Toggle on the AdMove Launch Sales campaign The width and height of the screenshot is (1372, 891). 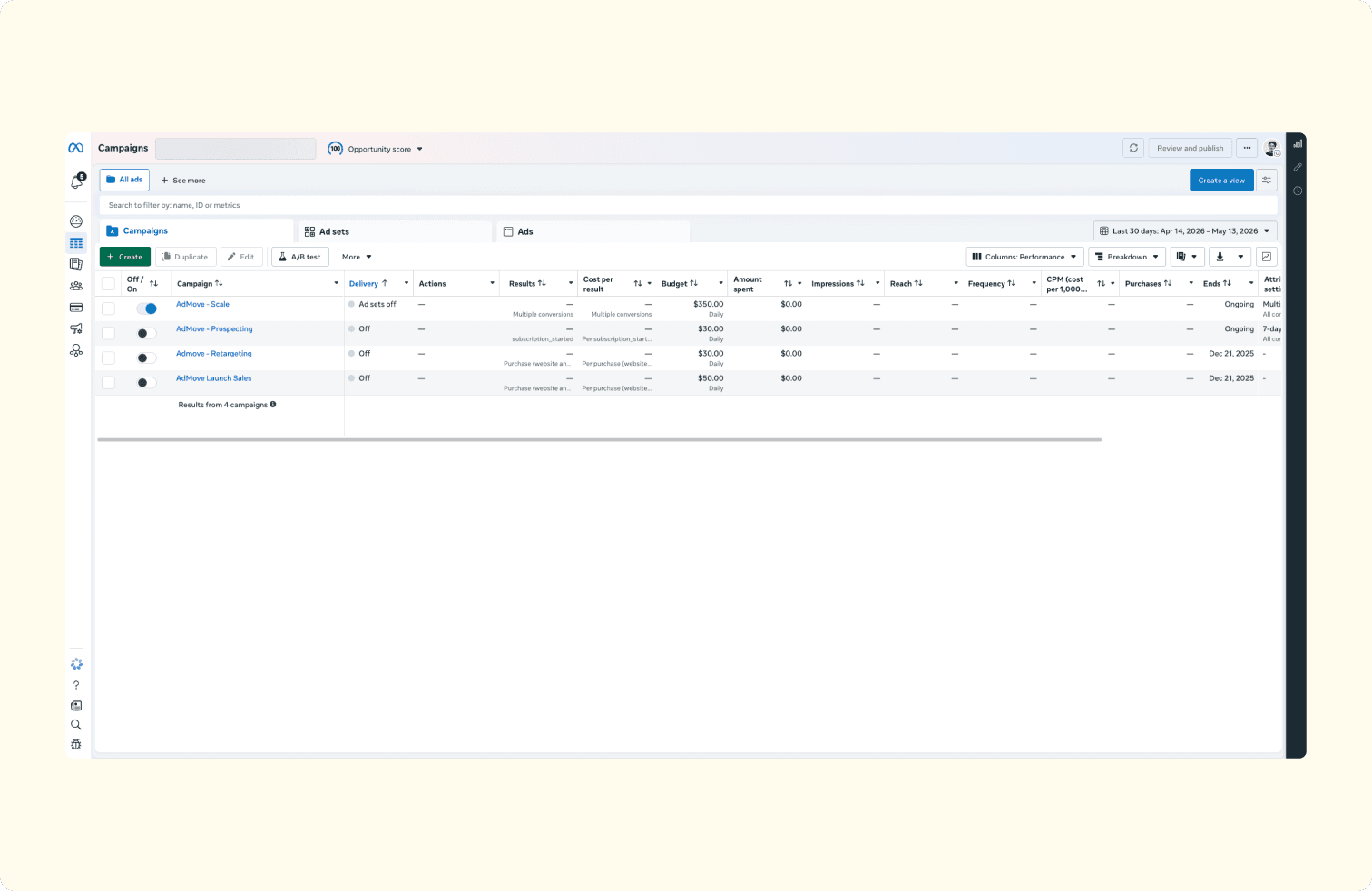pyautogui.click(x=146, y=382)
